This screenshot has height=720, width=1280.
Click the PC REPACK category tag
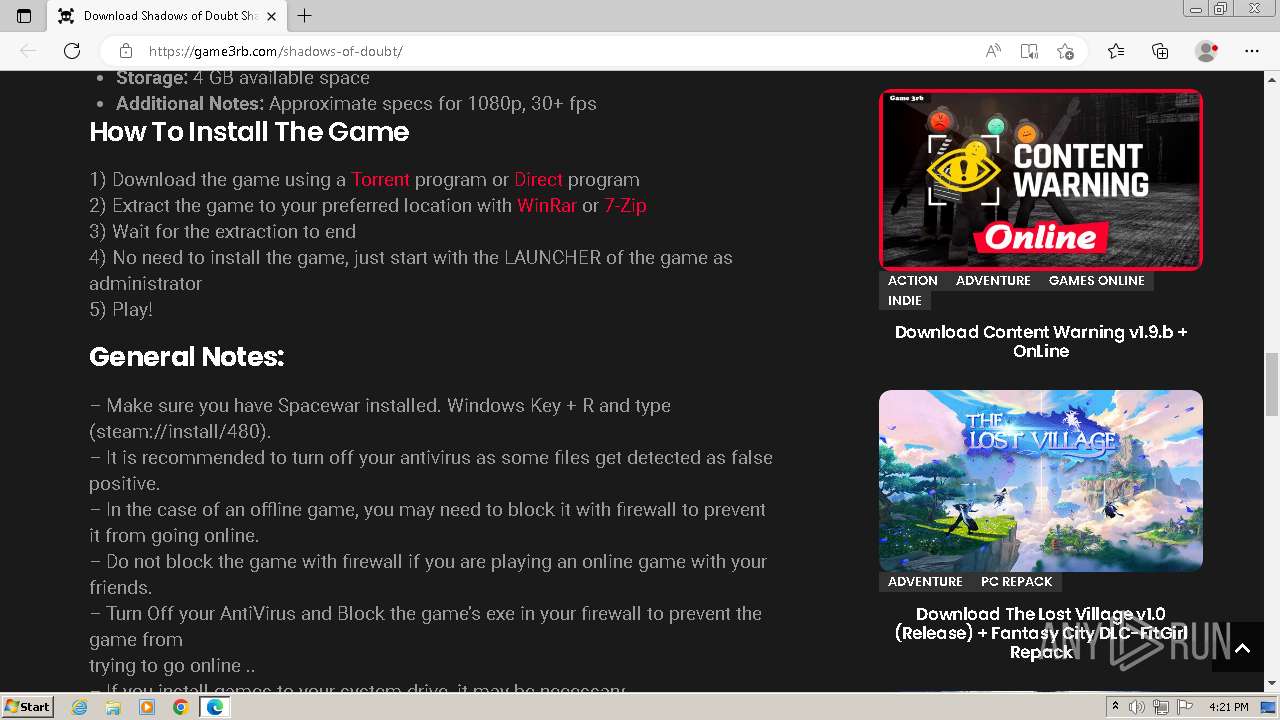1016,582
